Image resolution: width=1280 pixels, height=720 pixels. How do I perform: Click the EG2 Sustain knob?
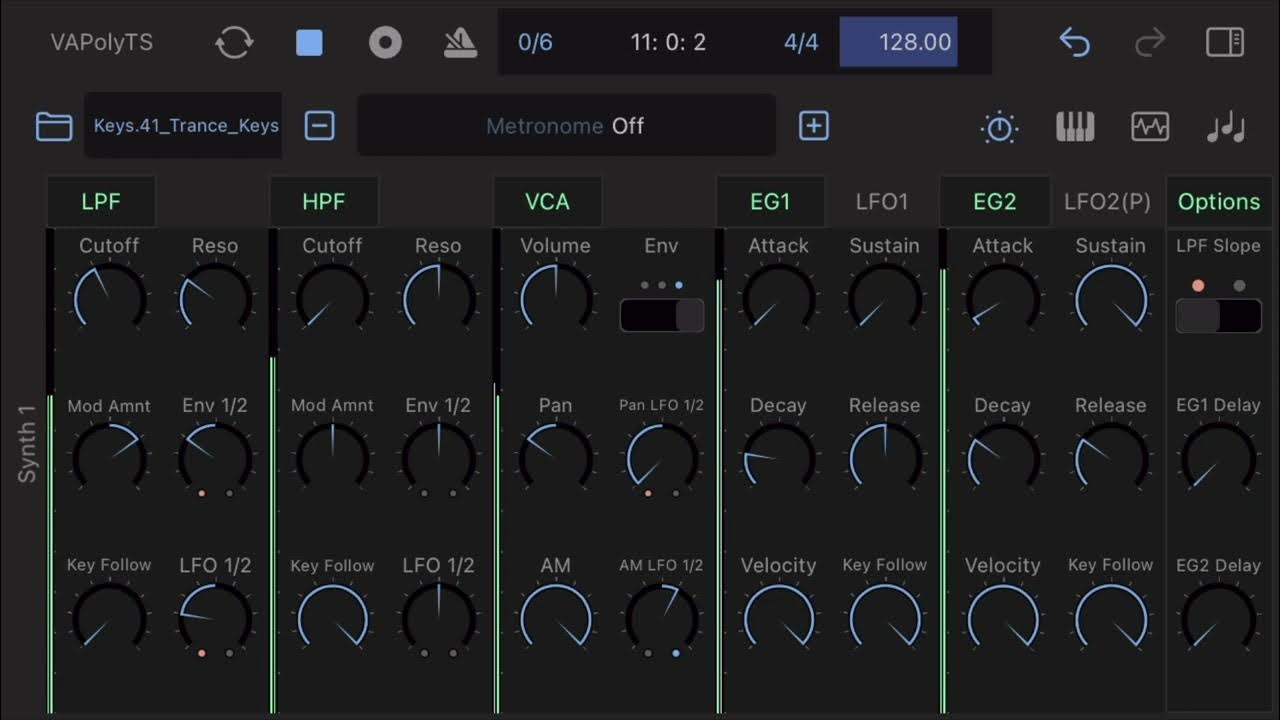[1110, 298]
